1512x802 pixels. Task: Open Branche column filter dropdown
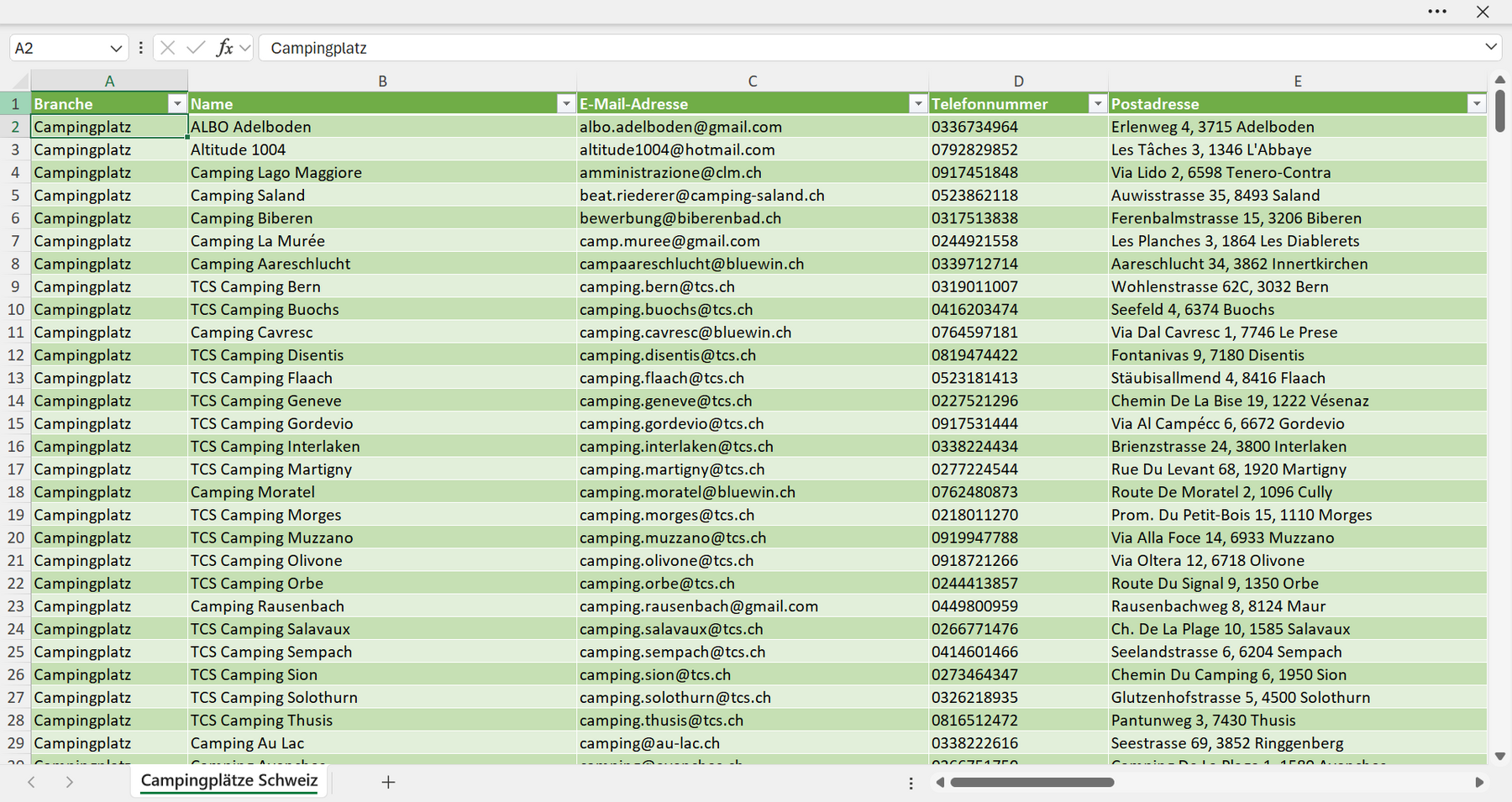click(176, 103)
